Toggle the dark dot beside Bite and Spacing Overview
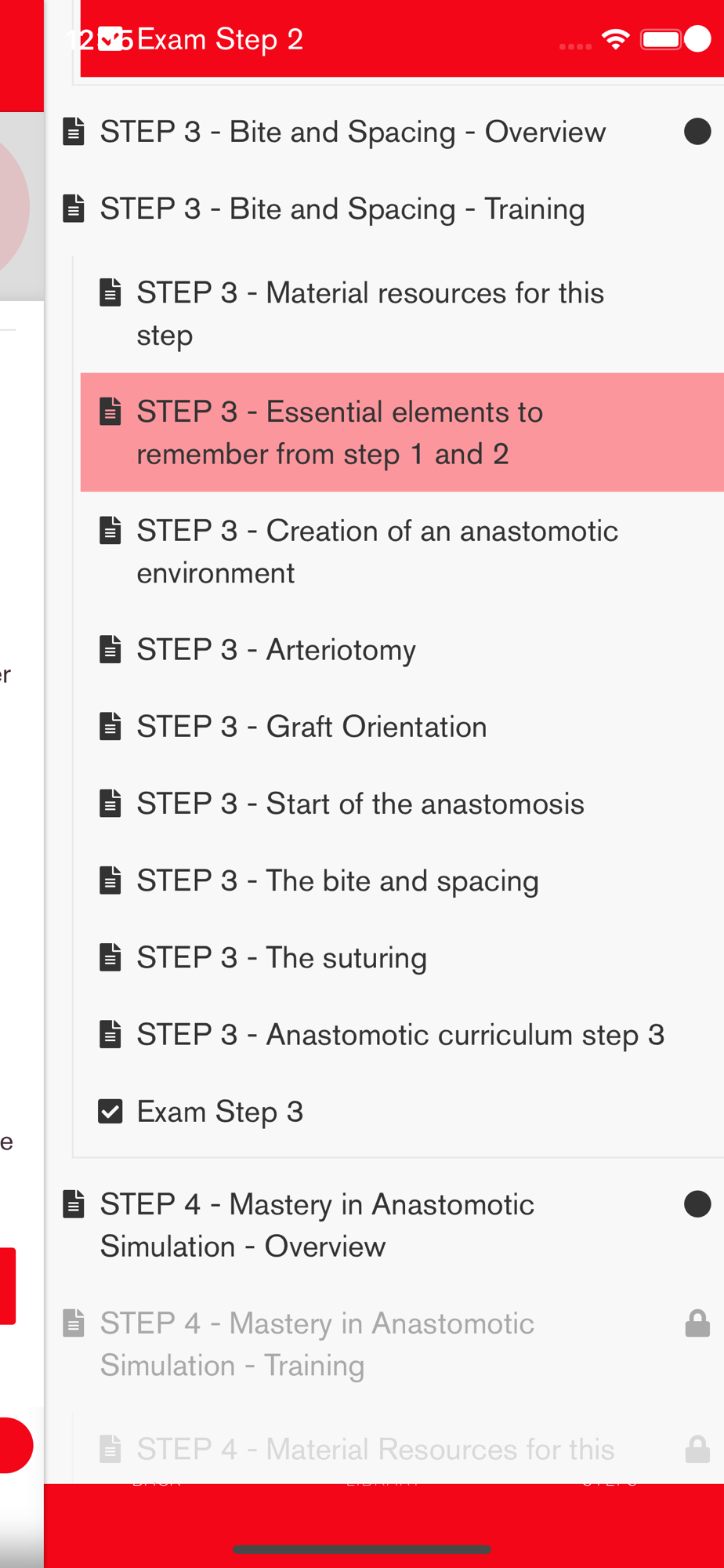 coord(697,132)
